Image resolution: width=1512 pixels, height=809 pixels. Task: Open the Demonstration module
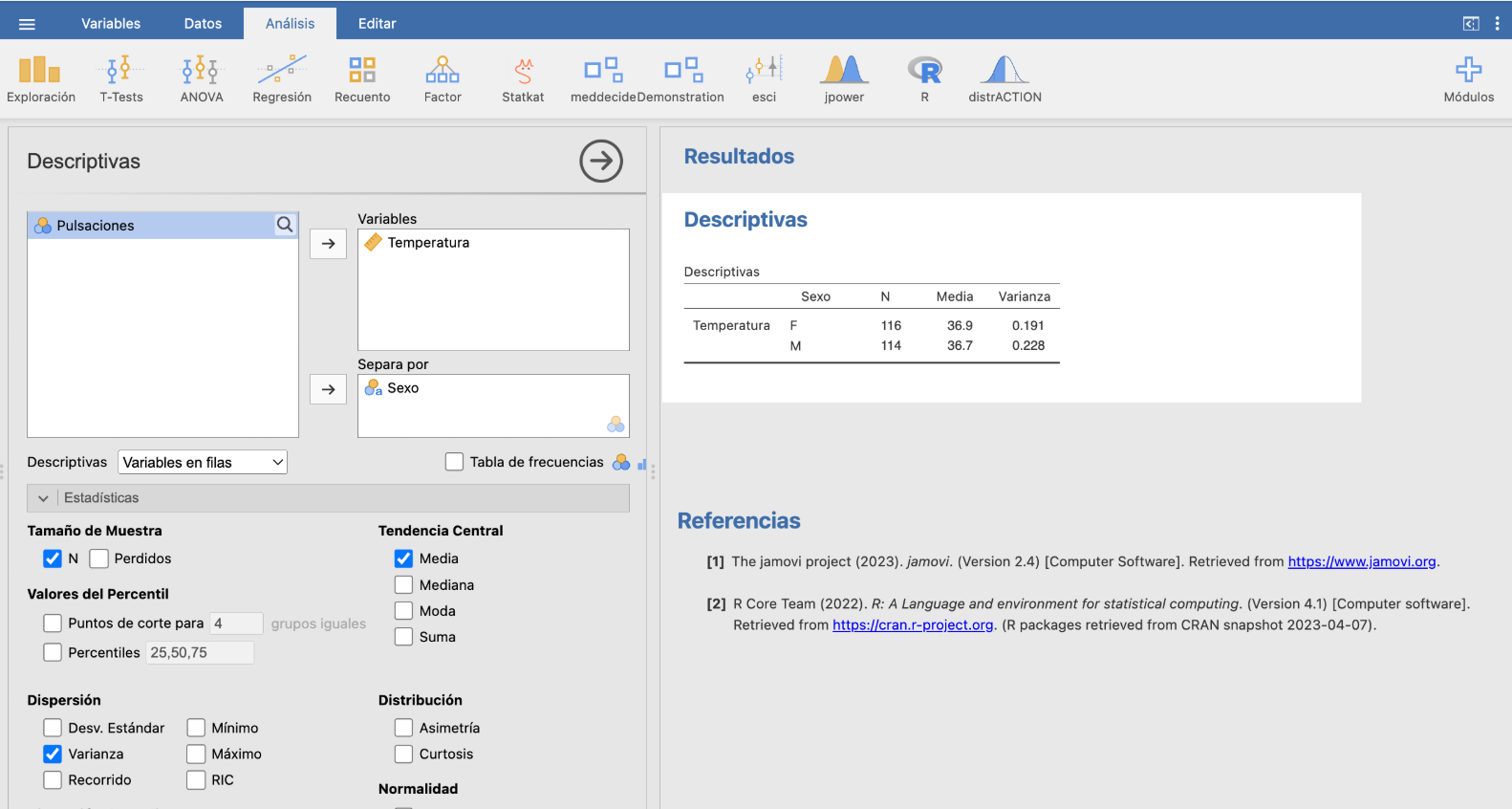click(680, 79)
